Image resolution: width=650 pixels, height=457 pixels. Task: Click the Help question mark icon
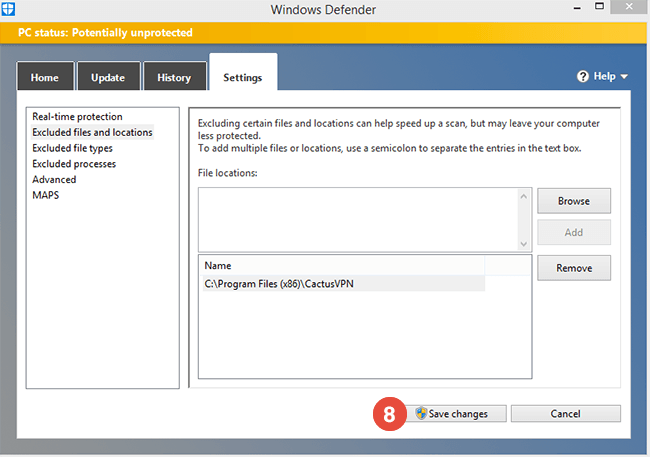582,76
